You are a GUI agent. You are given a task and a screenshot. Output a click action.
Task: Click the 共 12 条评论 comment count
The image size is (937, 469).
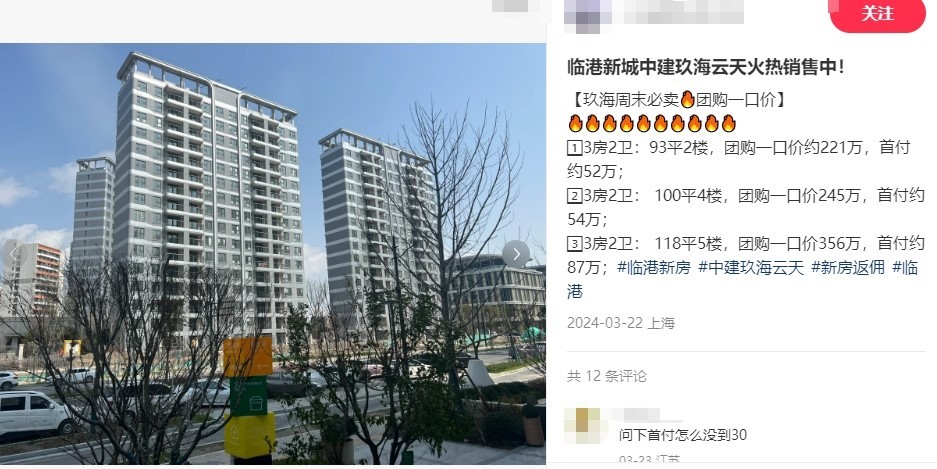click(607, 376)
